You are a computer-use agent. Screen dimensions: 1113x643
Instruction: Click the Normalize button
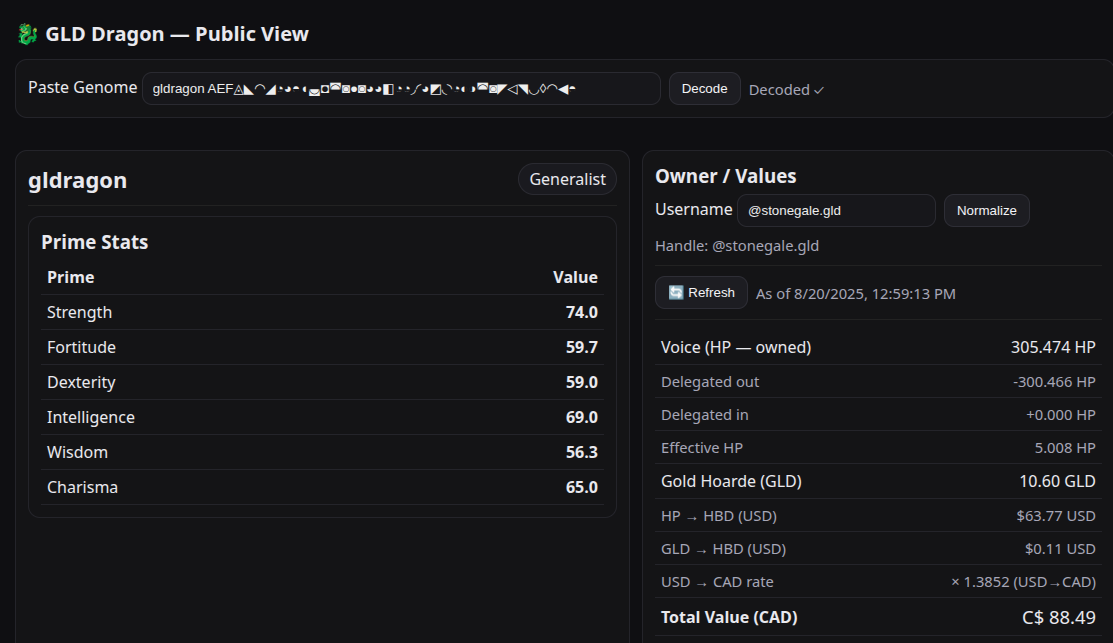986,211
